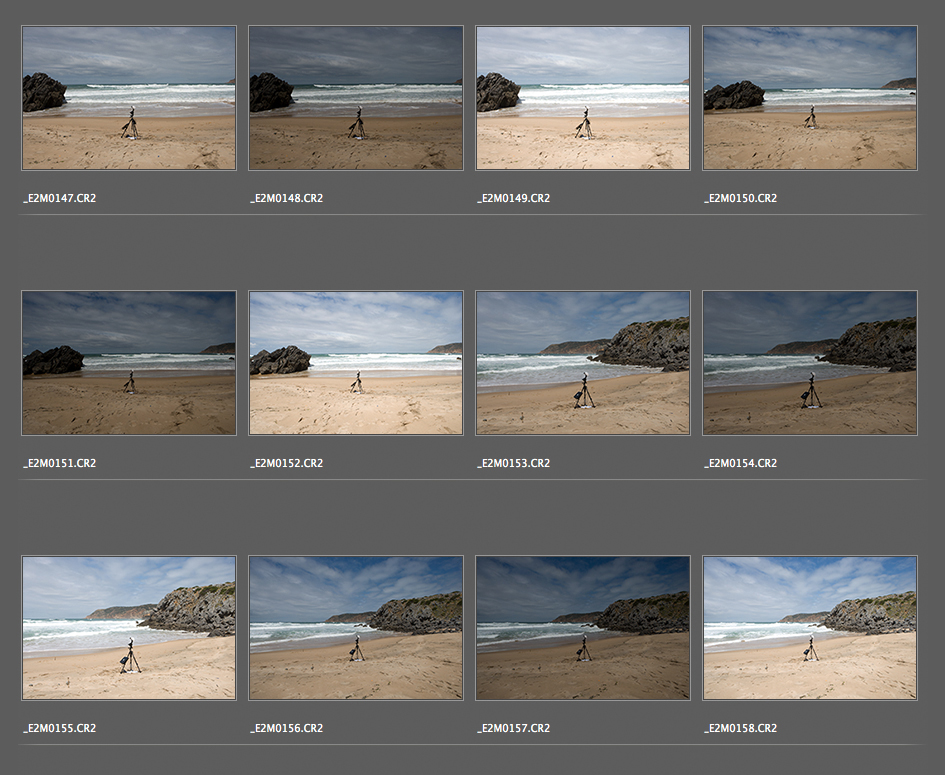Screen dimensions: 945x775
Task: Pick the _E2M0155.CR2 thumbnail image
Action: point(129,628)
